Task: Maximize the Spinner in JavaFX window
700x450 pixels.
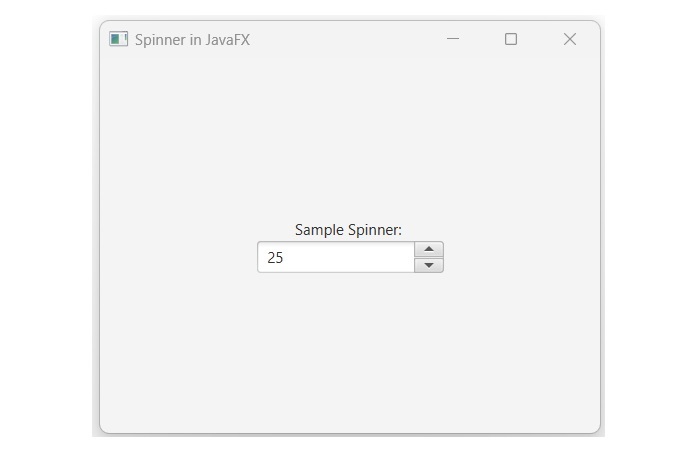Action: pyautogui.click(x=511, y=39)
